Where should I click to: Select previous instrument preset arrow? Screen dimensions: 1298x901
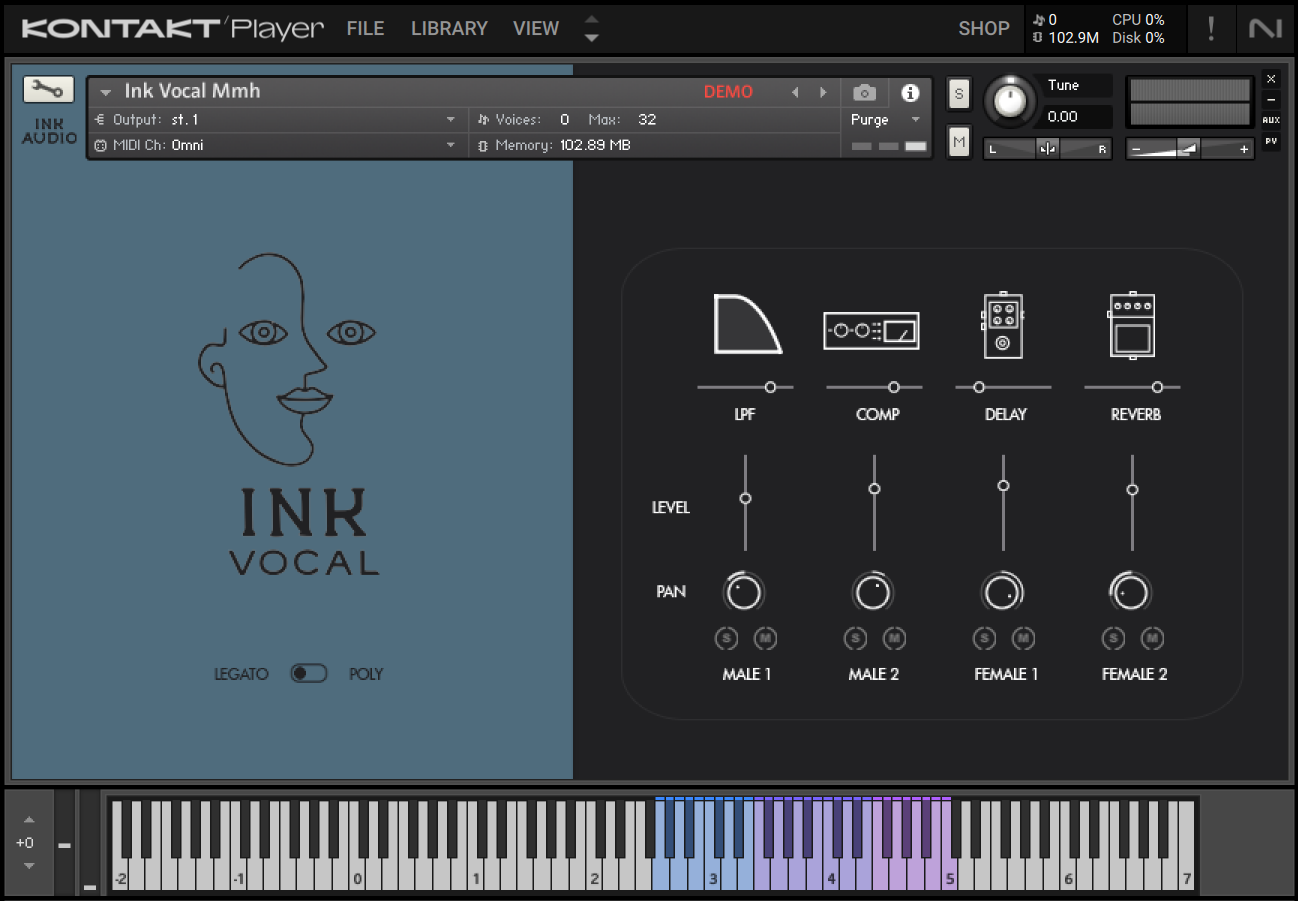[795, 92]
